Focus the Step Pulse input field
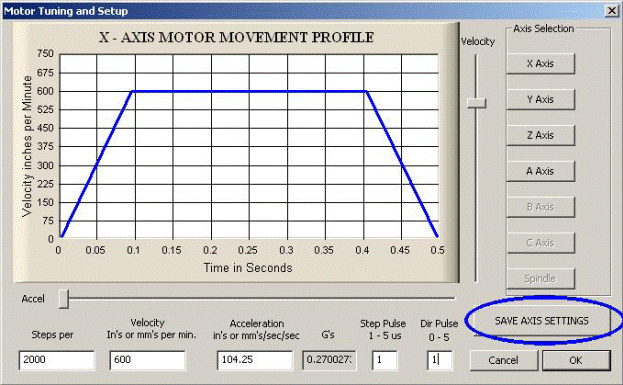Screen dimensions: 623x385 coord(385,360)
